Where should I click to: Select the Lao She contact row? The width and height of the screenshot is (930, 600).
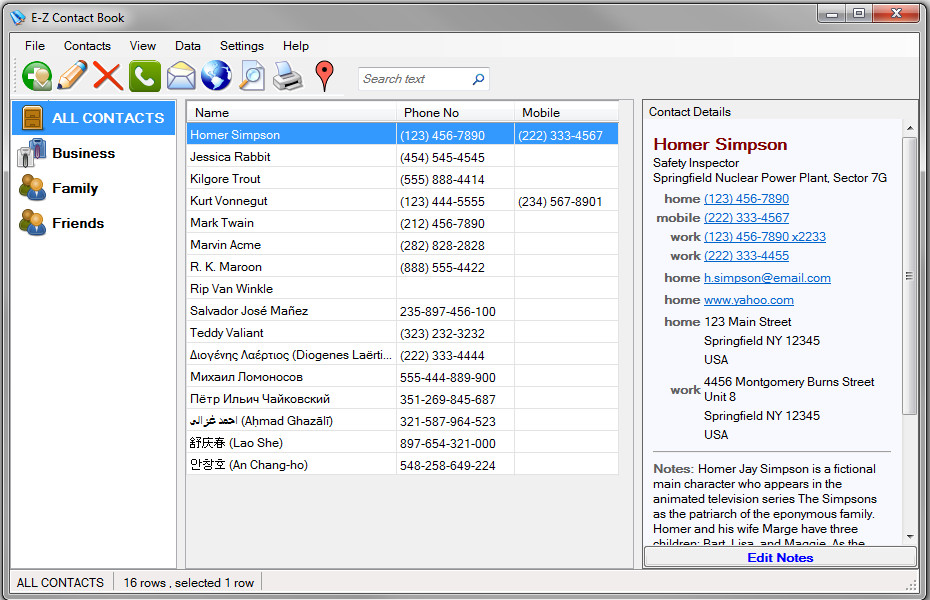[402, 442]
